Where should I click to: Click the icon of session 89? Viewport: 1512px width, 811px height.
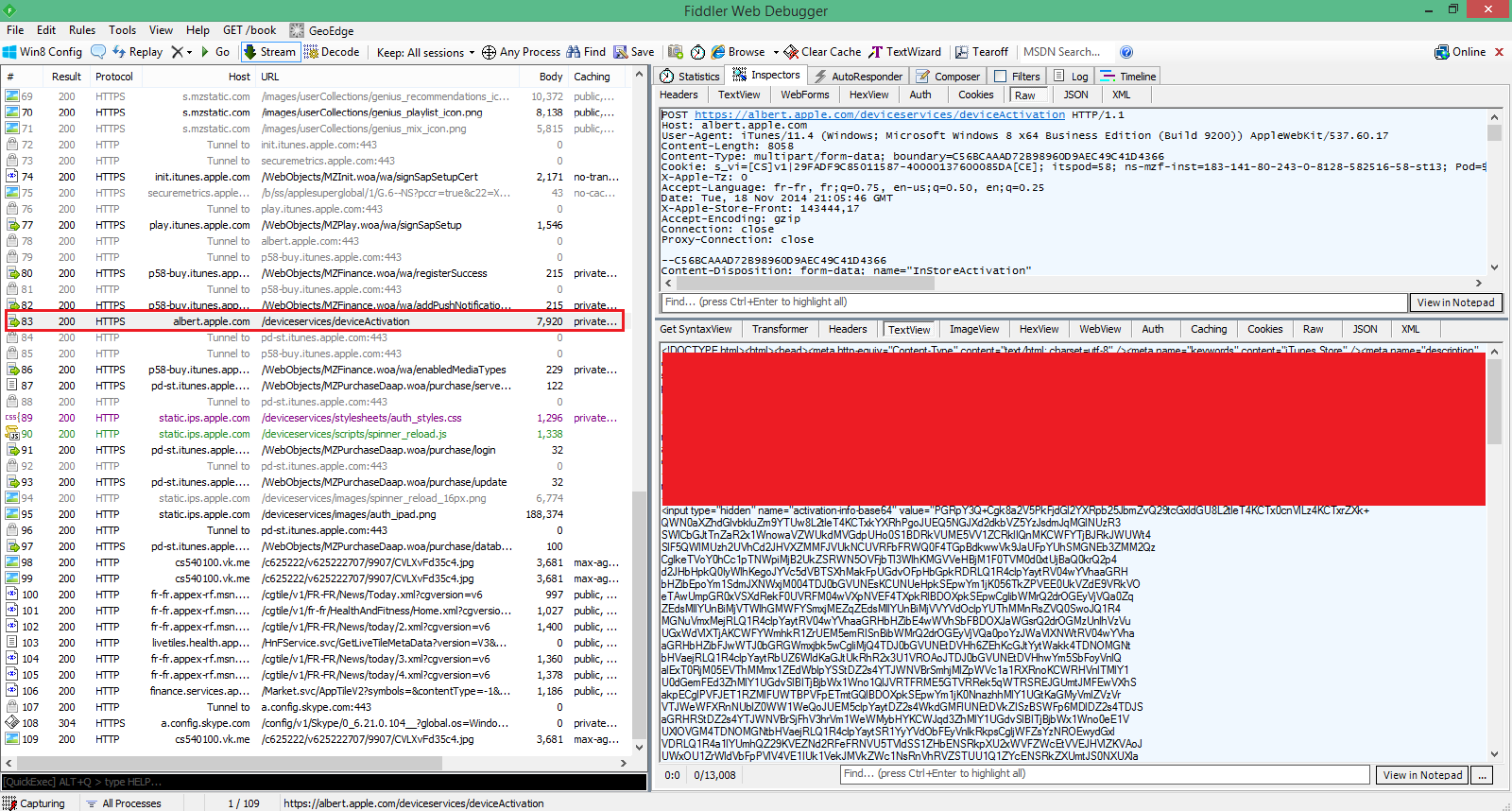12,418
